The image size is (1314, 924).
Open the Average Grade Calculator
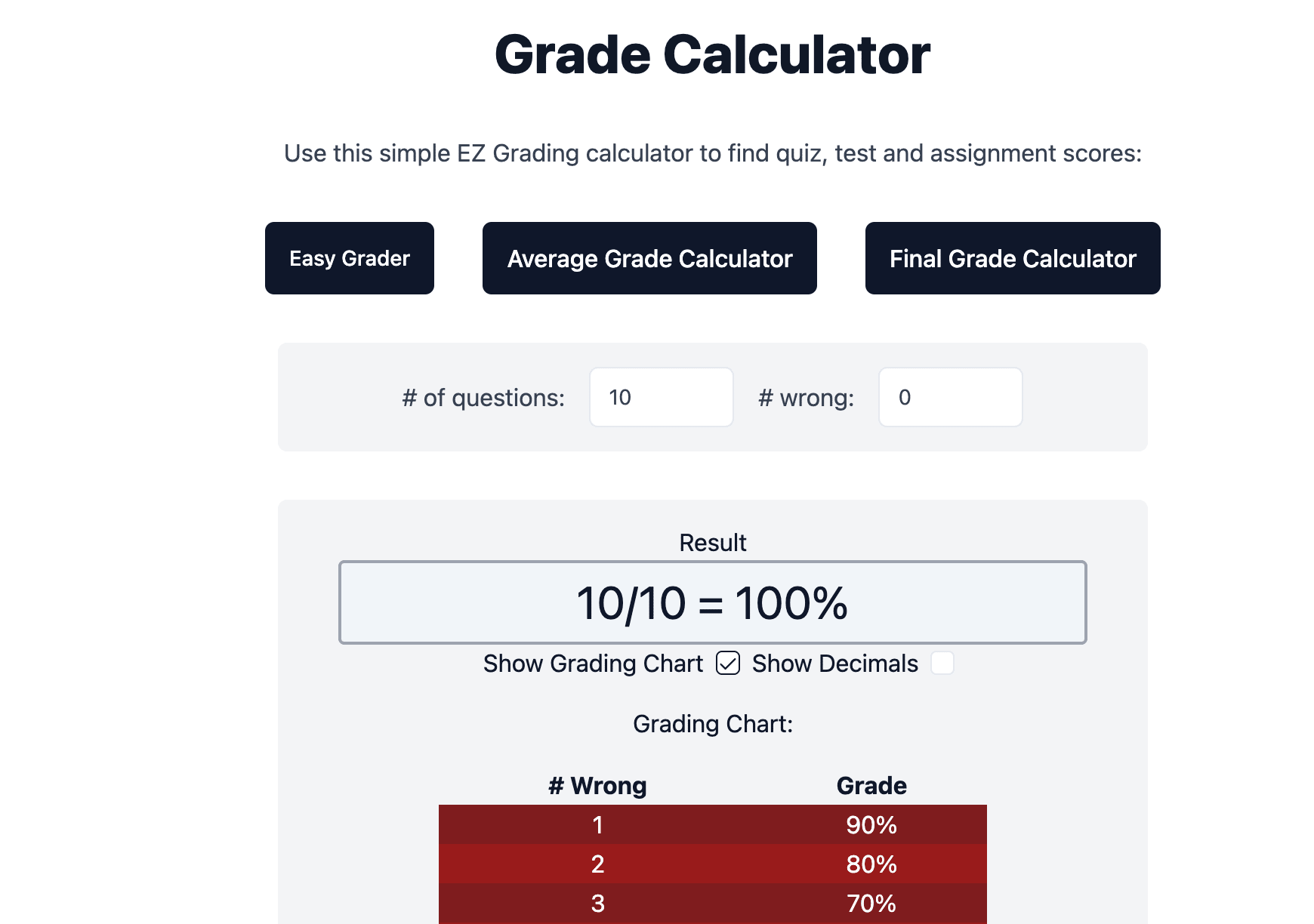coord(649,258)
